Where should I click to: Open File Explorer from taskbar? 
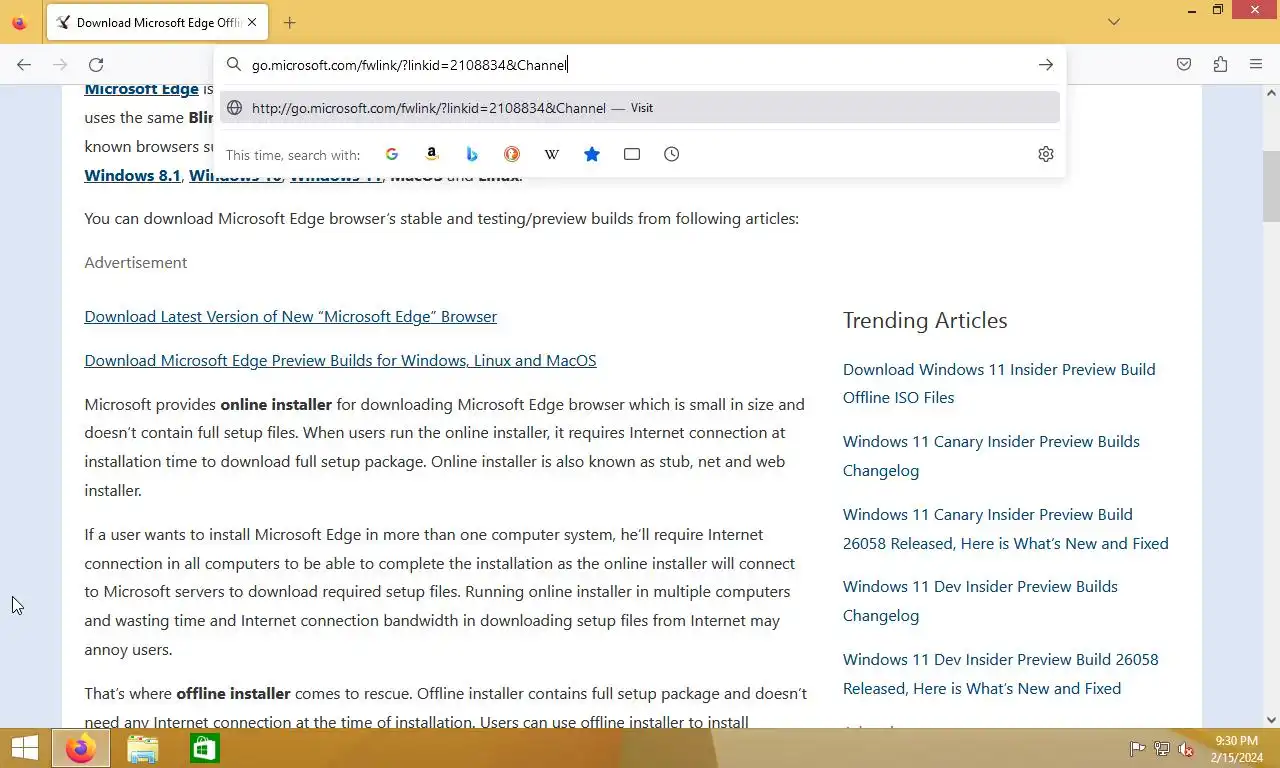click(x=143, y=748)
